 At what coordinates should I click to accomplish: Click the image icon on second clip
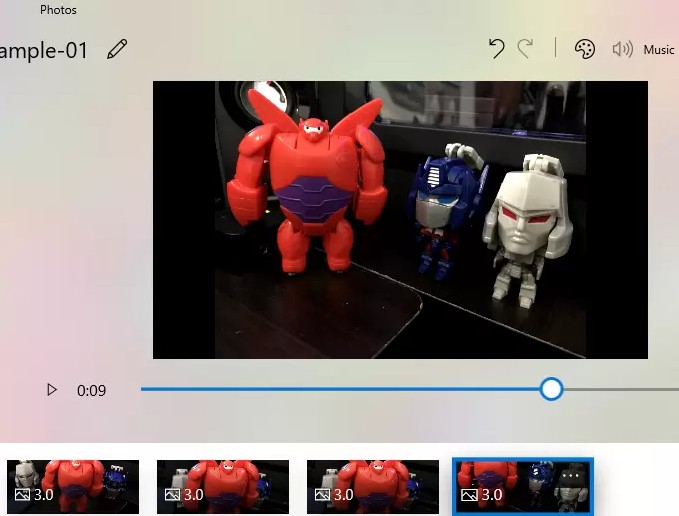point(172,495)
